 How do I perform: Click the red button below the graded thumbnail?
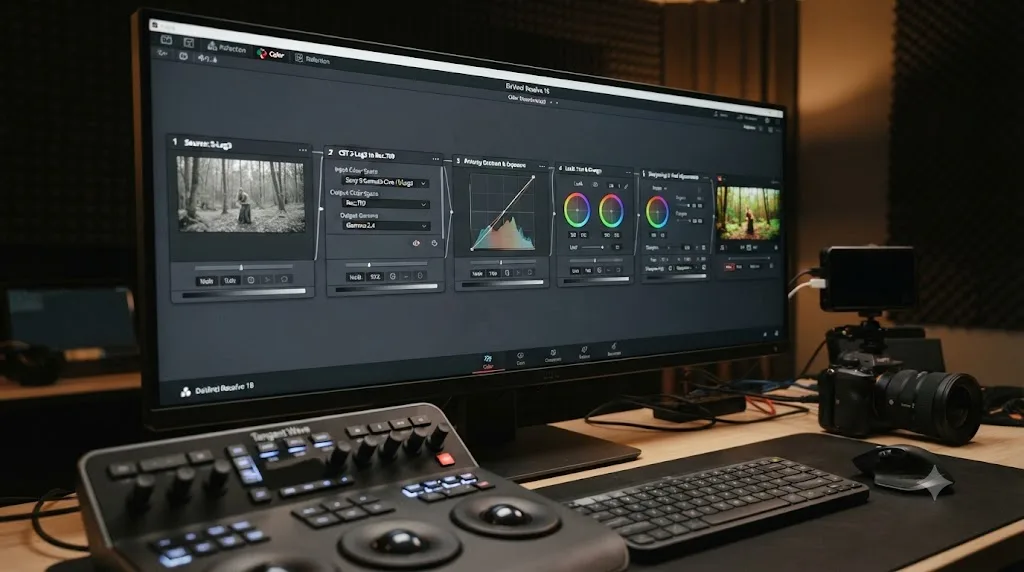729,266
